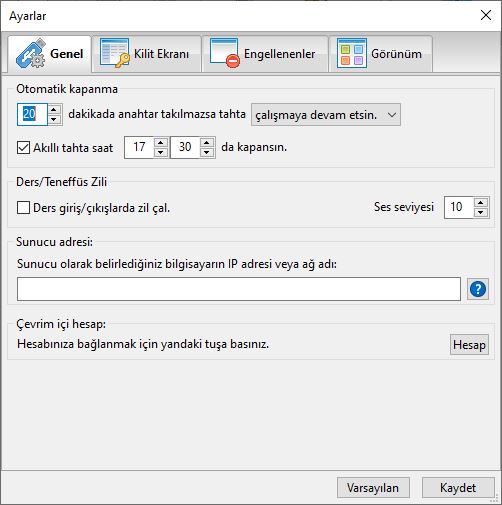Click the Kilit Ekranı key window icon
The image size is (502, 505).
[115, 53]
